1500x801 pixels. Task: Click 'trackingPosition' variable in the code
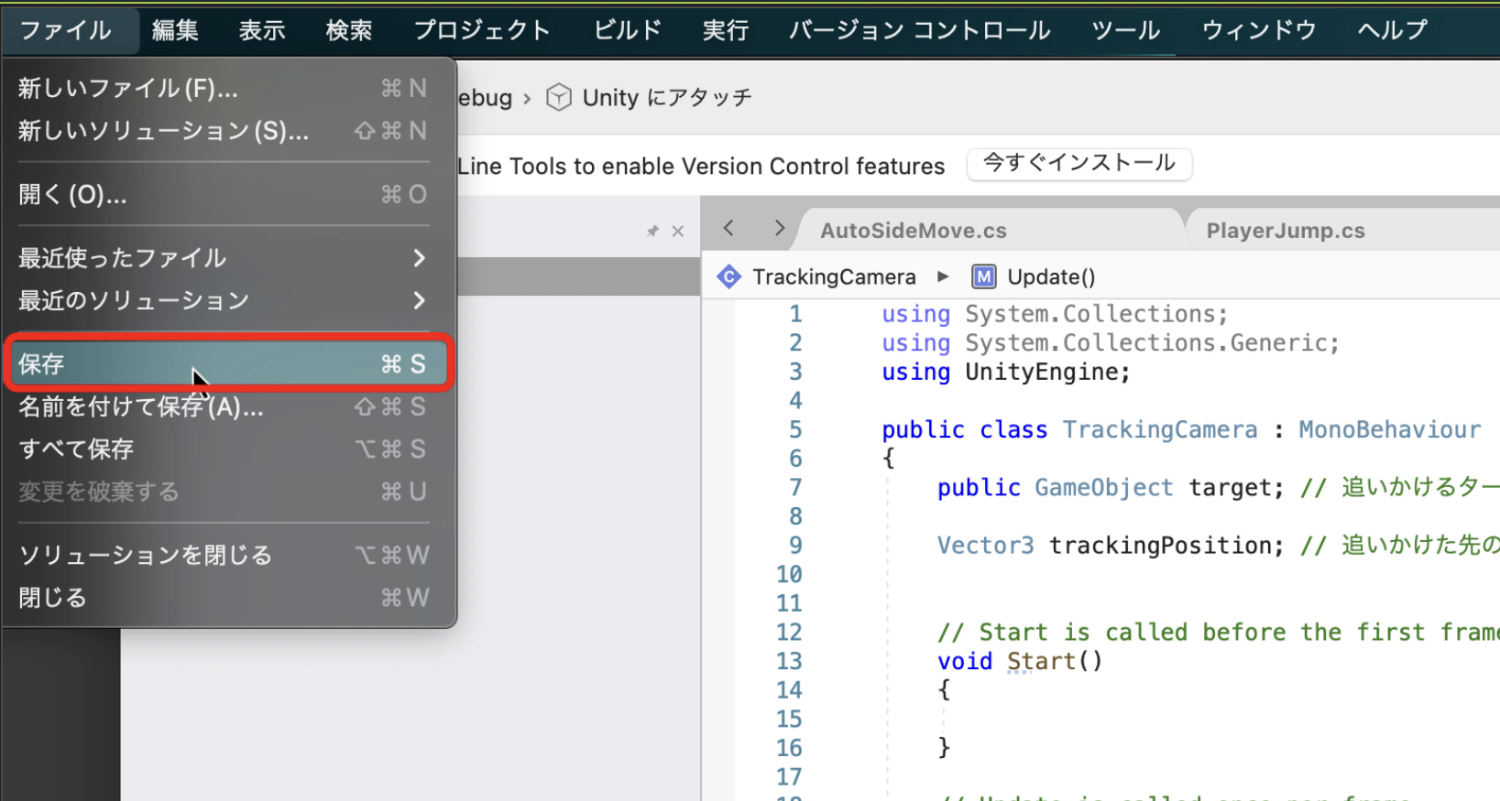[x=1160, y=546]
